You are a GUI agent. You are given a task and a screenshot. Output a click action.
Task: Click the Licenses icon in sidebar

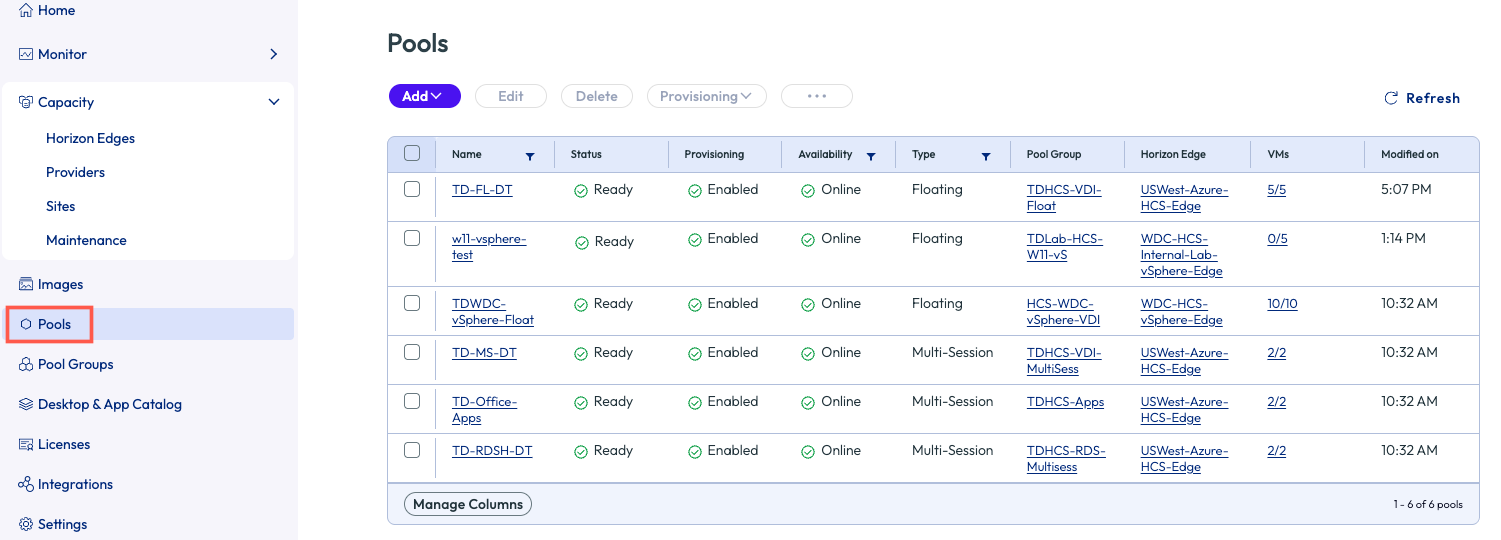[x=26, y=445]
